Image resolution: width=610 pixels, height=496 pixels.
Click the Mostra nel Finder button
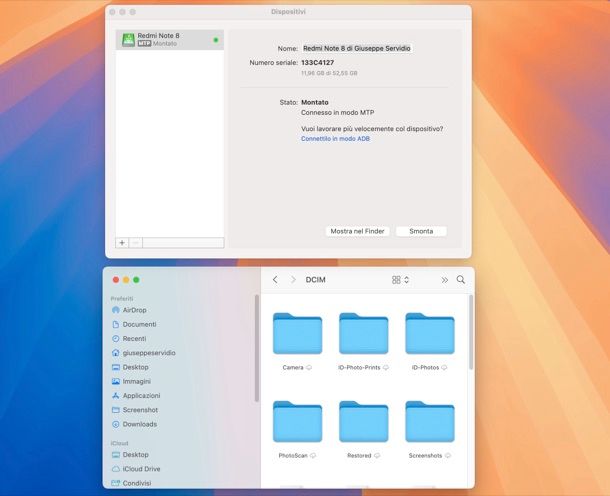(x=358, y=231)
